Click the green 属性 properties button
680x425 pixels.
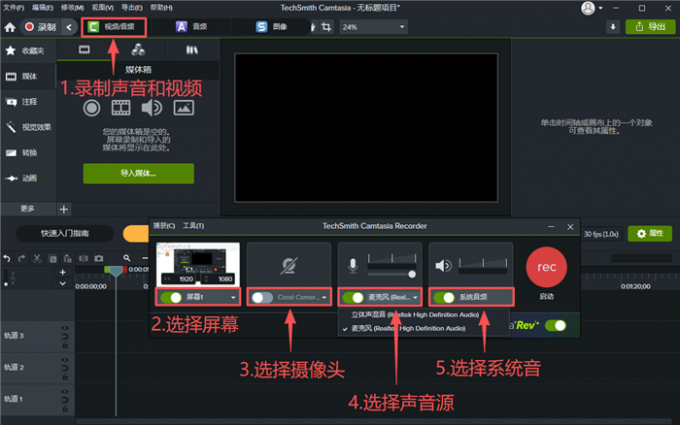pos(650,234)
